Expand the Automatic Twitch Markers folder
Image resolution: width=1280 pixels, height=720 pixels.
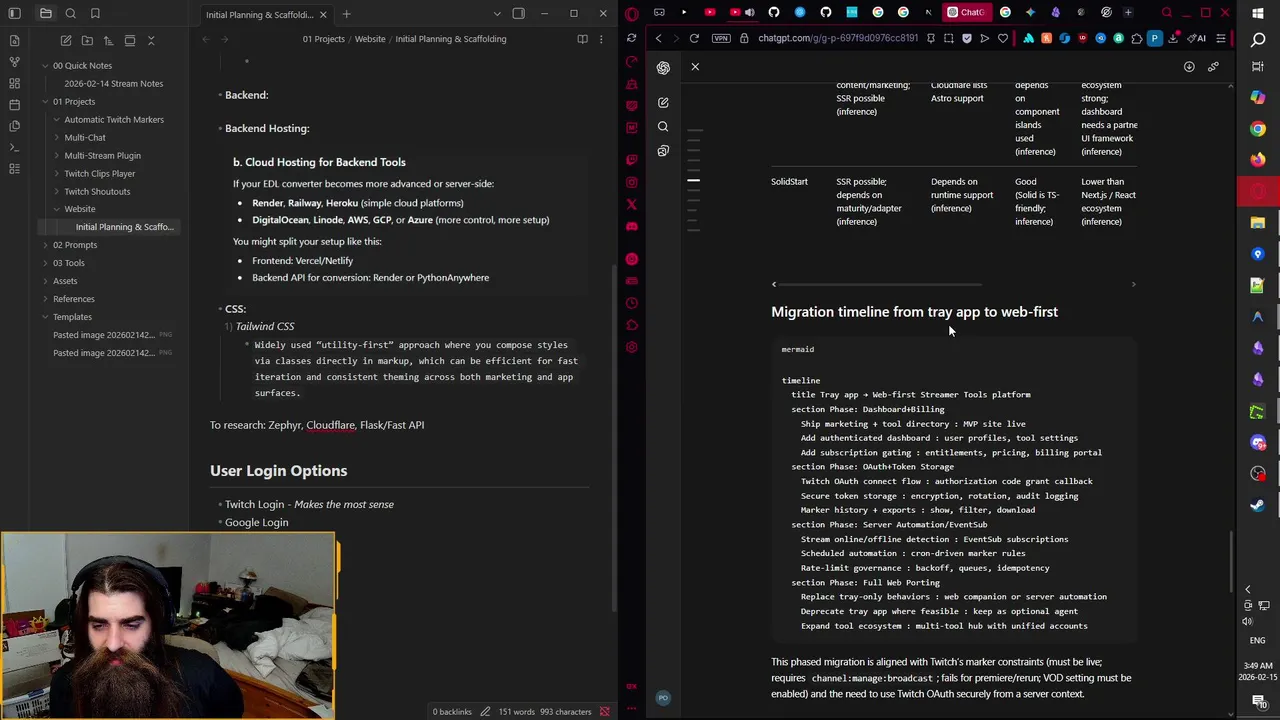tap(56, 119)
